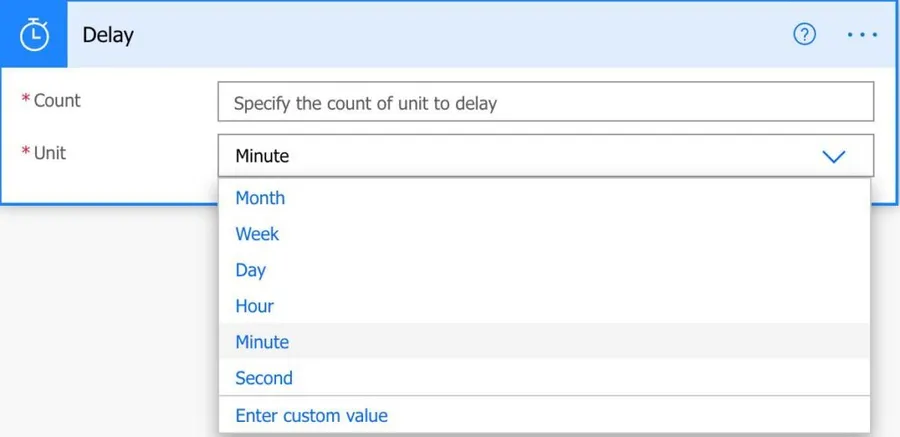
Task: Open the ellipsis more options menu
Action: pos(861,35)
